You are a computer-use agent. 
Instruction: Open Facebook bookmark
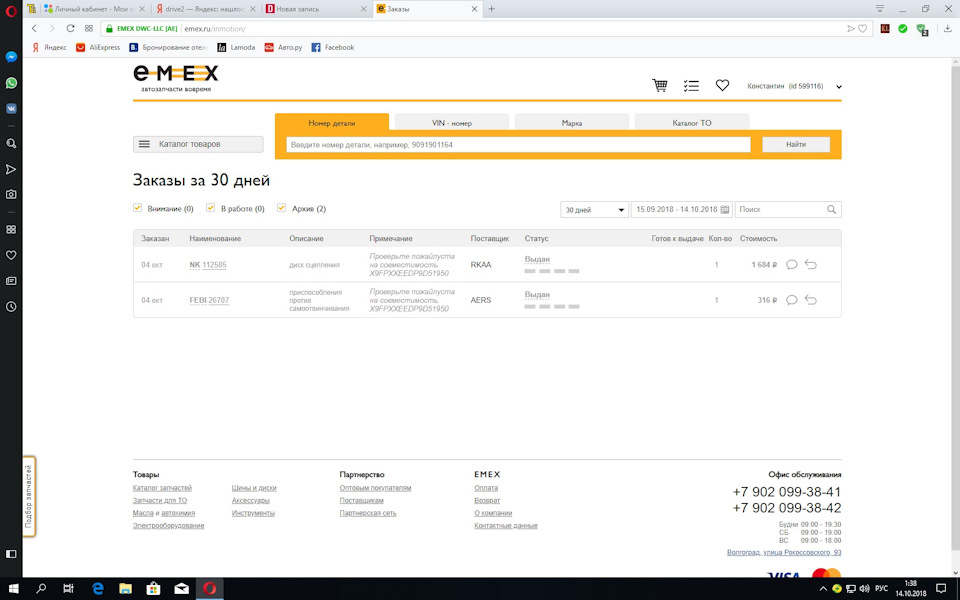pos(333,47)
